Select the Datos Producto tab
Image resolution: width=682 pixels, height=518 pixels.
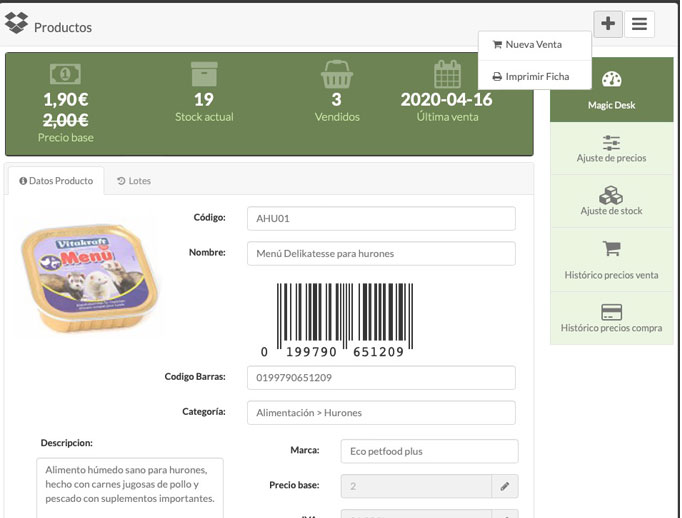pyautogui.click(x=56, y=181)
